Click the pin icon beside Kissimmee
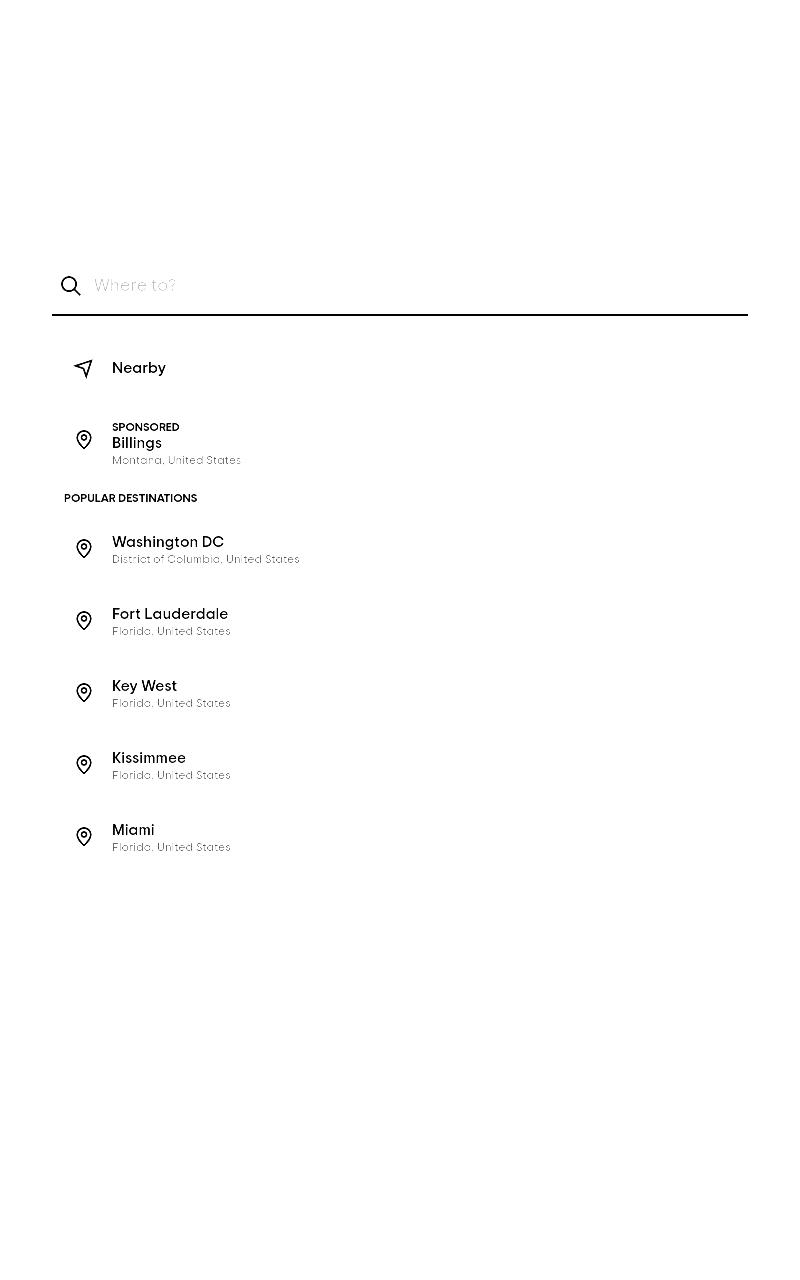The width and height of the screenshot is (800, 1280). coord(84,765)
